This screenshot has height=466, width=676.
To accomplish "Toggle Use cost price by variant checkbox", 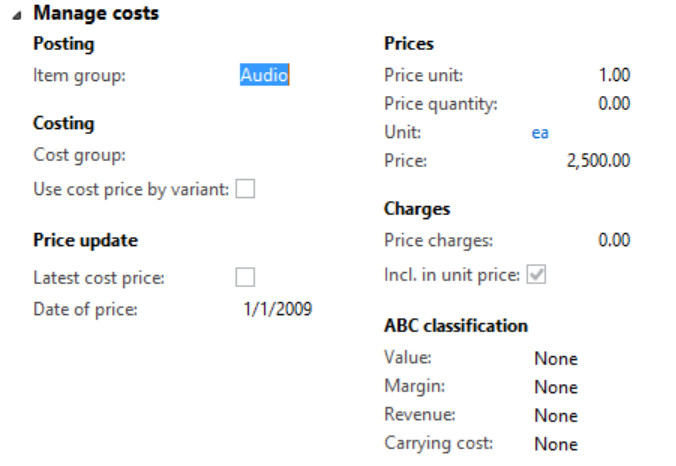I will point(245,189).
